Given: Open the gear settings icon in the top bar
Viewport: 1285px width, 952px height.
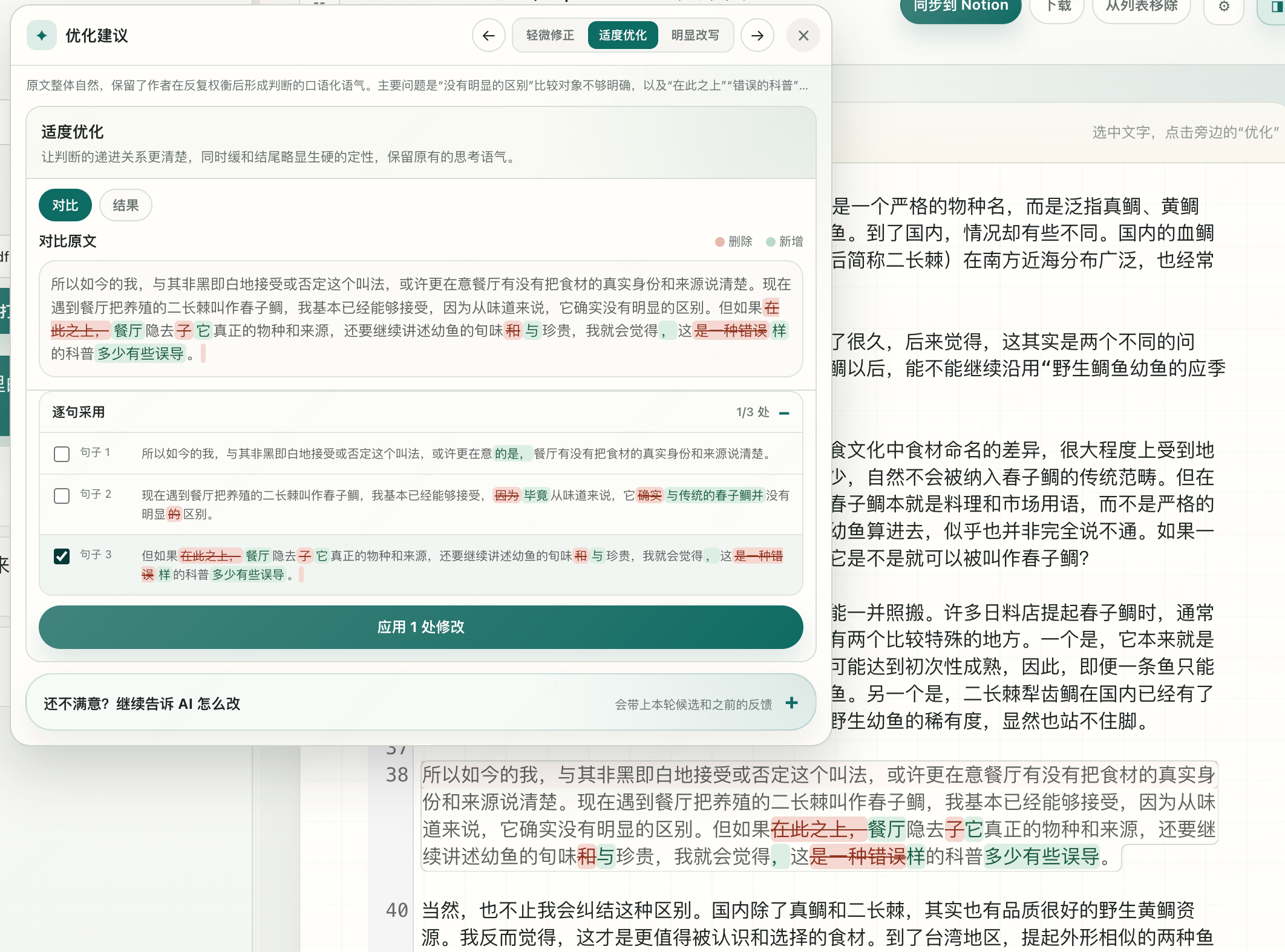Looking at the screenshot, I should (1224, 7).
